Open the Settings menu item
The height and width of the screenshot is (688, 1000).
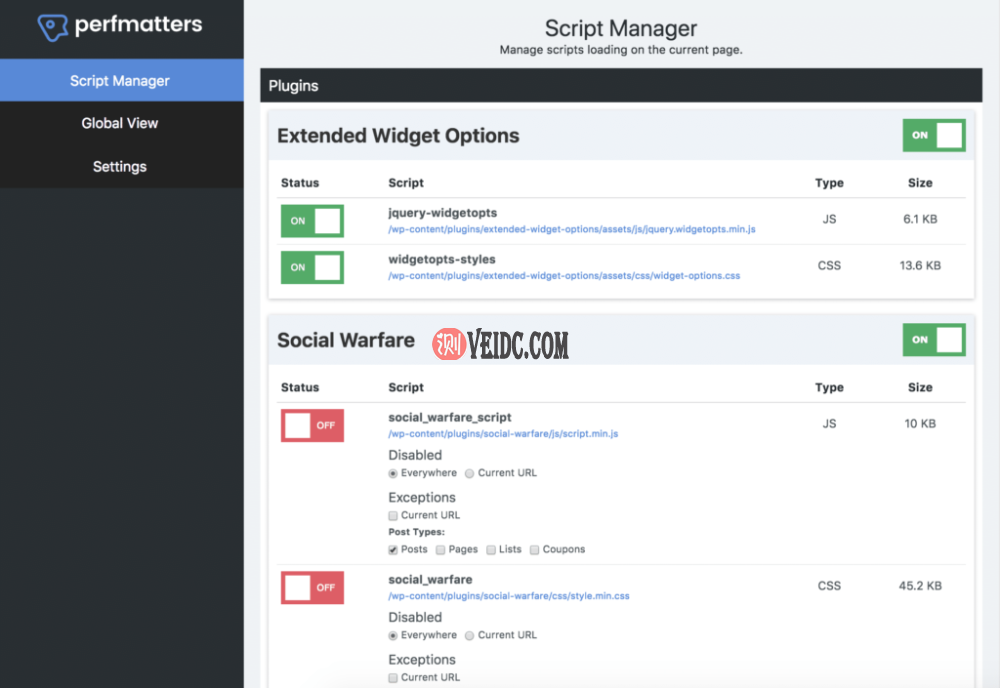120,166
